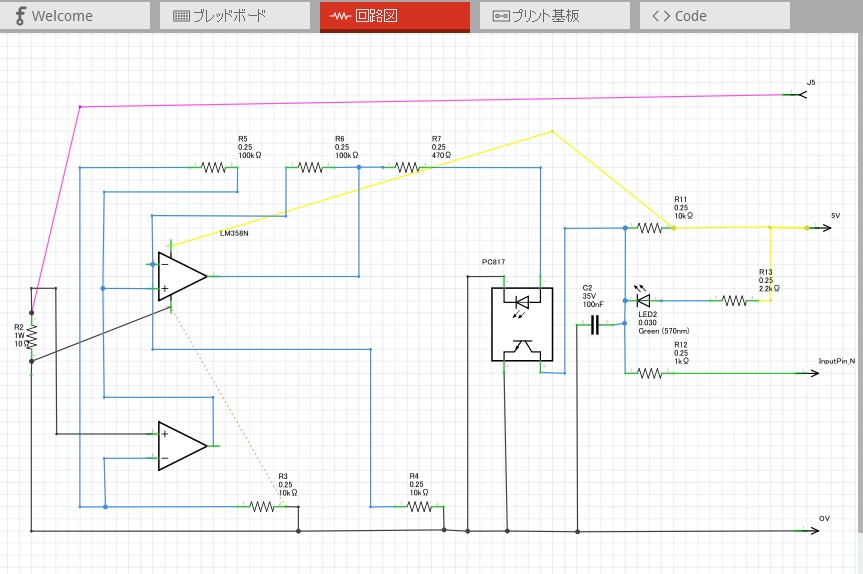Screen dimensions: 863x574
Task: Select the R5 100kΩ resistor
Action: (215, 168)
